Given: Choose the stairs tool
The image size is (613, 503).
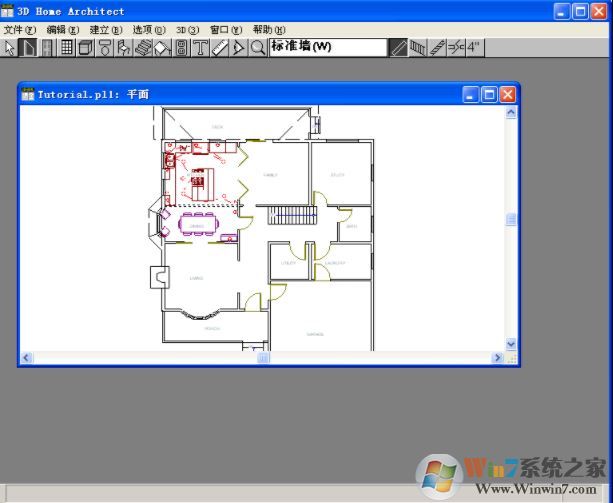Looking at the screenshot, I should [143, 48].
